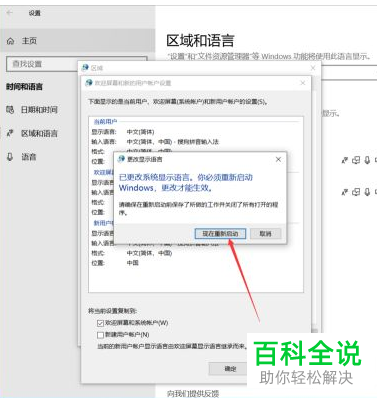This screenshot has width=377, height=398.
Task: Click first listed language's microphone icon
Action: (x=367, y=160)
